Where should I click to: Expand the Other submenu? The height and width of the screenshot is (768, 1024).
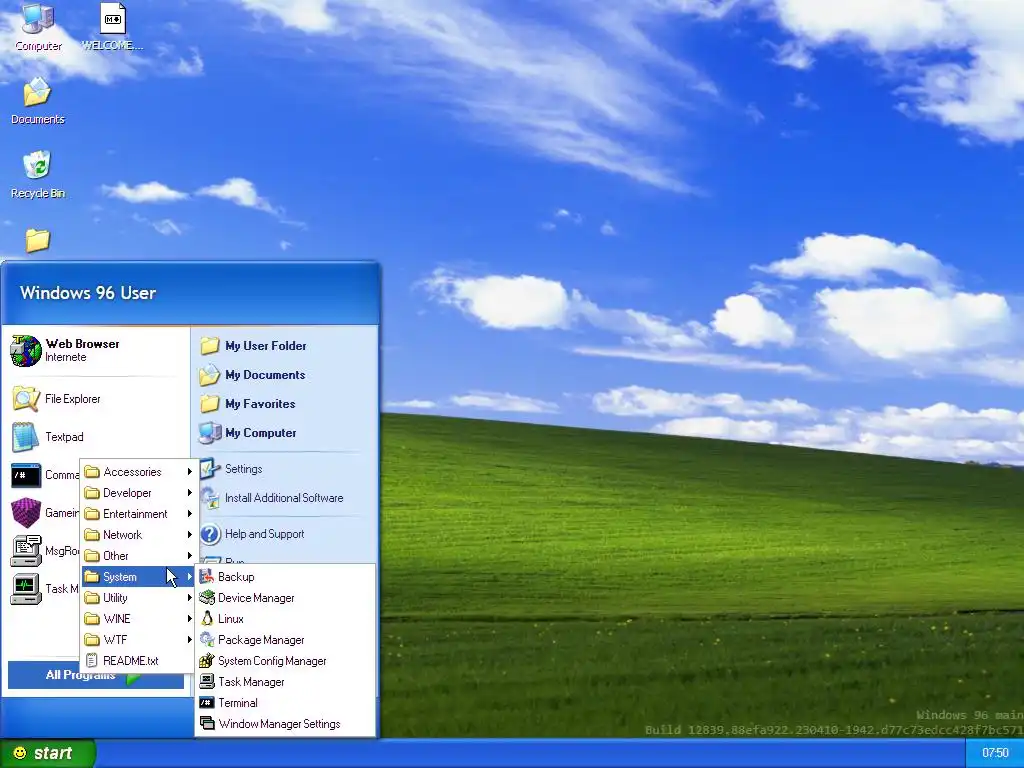click(x=138, y=556)
